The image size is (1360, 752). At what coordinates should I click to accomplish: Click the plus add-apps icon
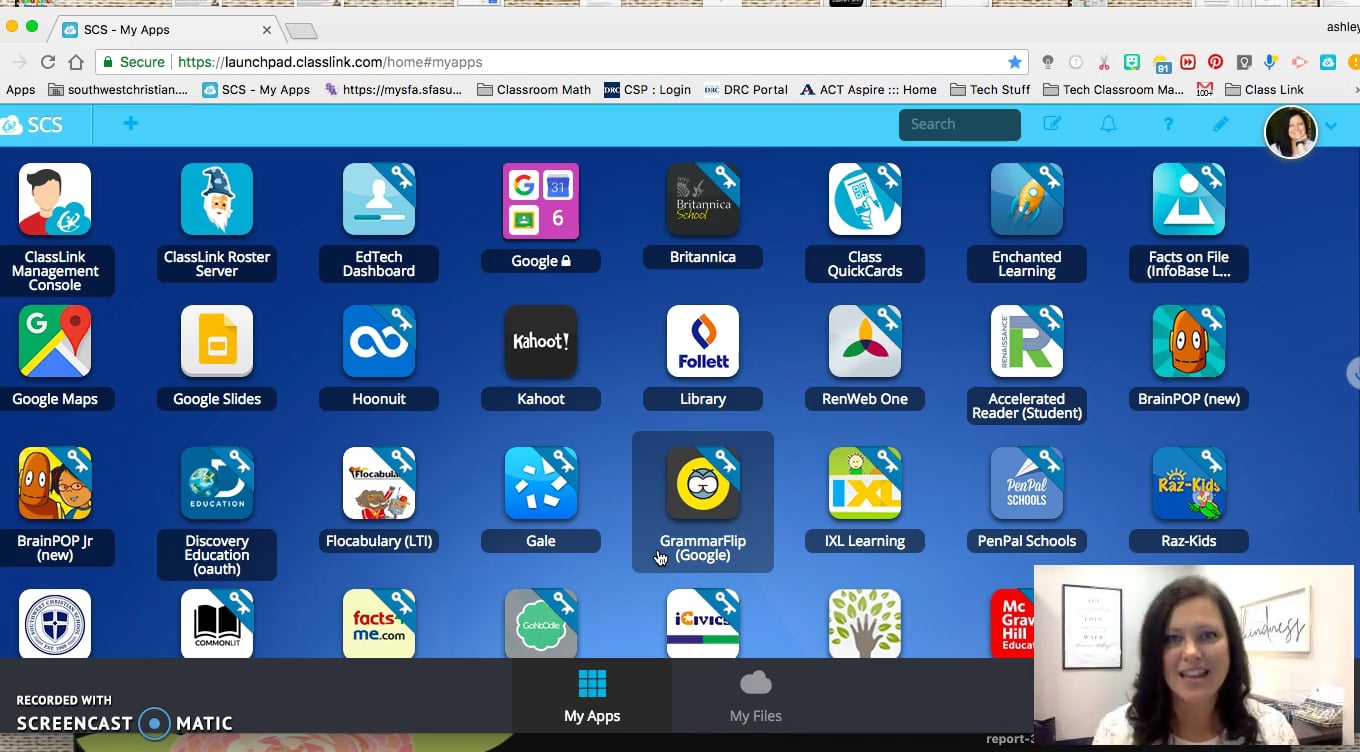pos(131,124)
